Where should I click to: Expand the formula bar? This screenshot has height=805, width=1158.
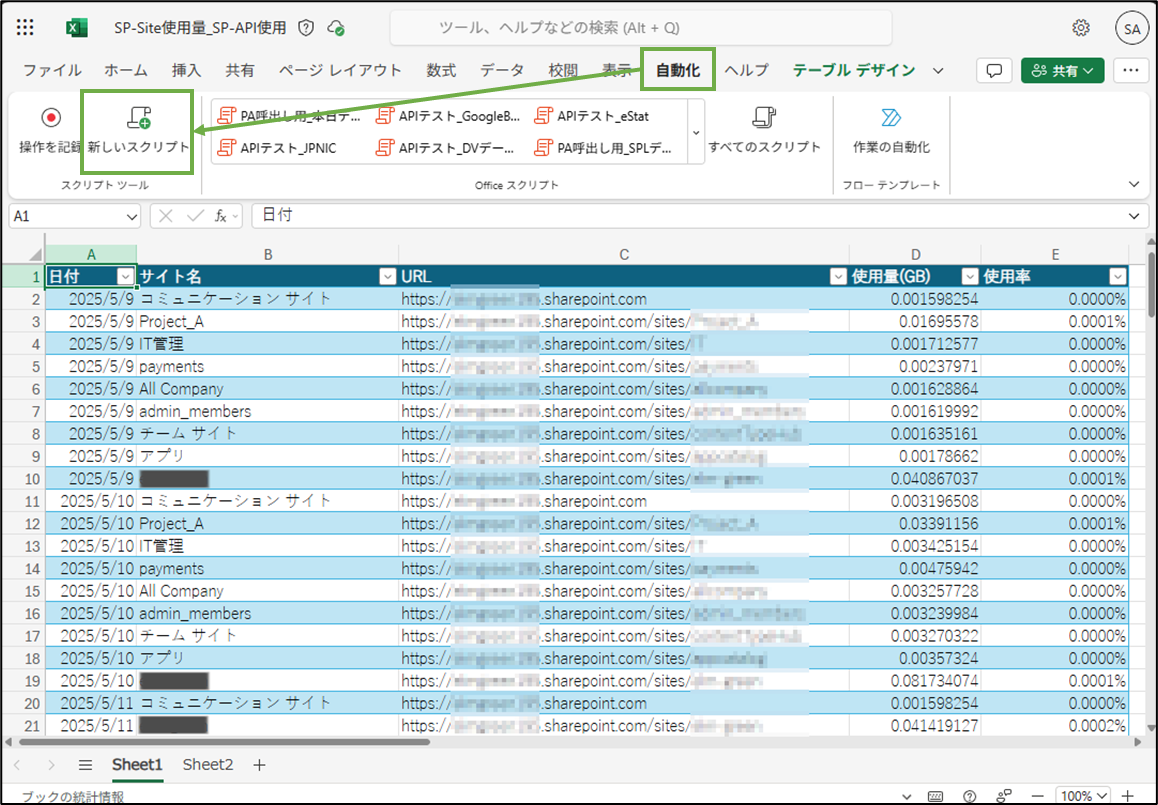1134,216
